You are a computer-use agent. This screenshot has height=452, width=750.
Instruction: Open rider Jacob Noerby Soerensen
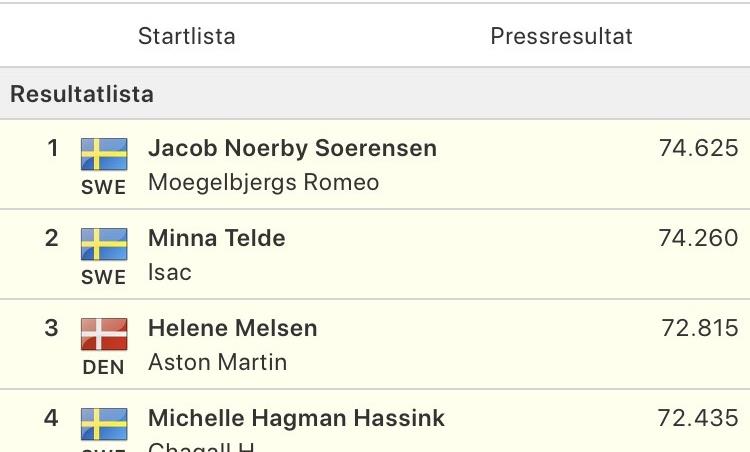click(292, 148)
